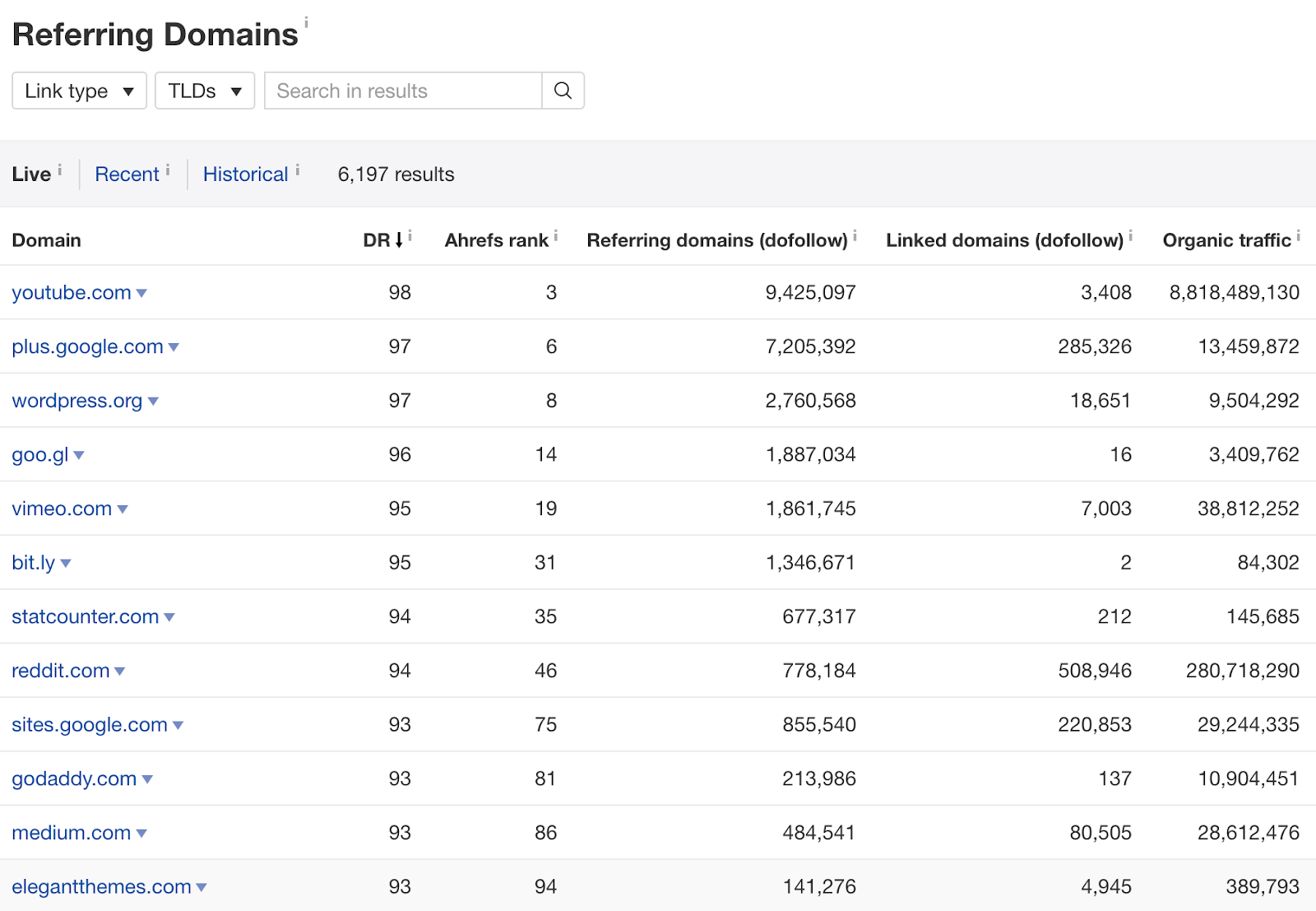Image resolution: width=1316 pixels, height=911 pixels.
Task: Click info icon beside Linked domains (dofollow) header
Action: click(1131, 236)
